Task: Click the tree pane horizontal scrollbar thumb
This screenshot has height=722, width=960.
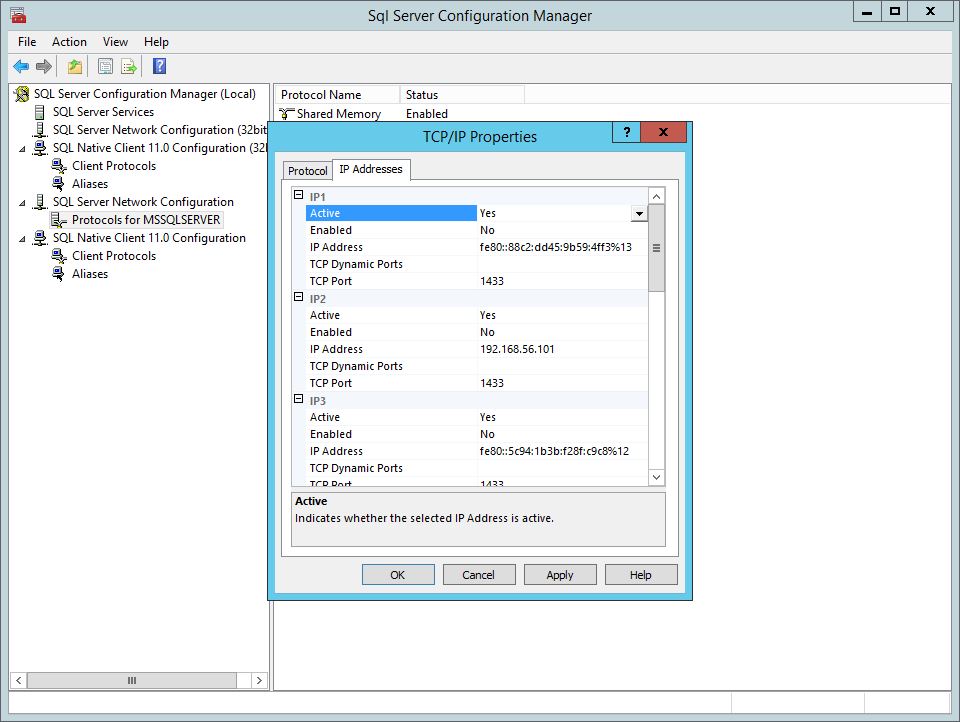Action: point(132,680)
